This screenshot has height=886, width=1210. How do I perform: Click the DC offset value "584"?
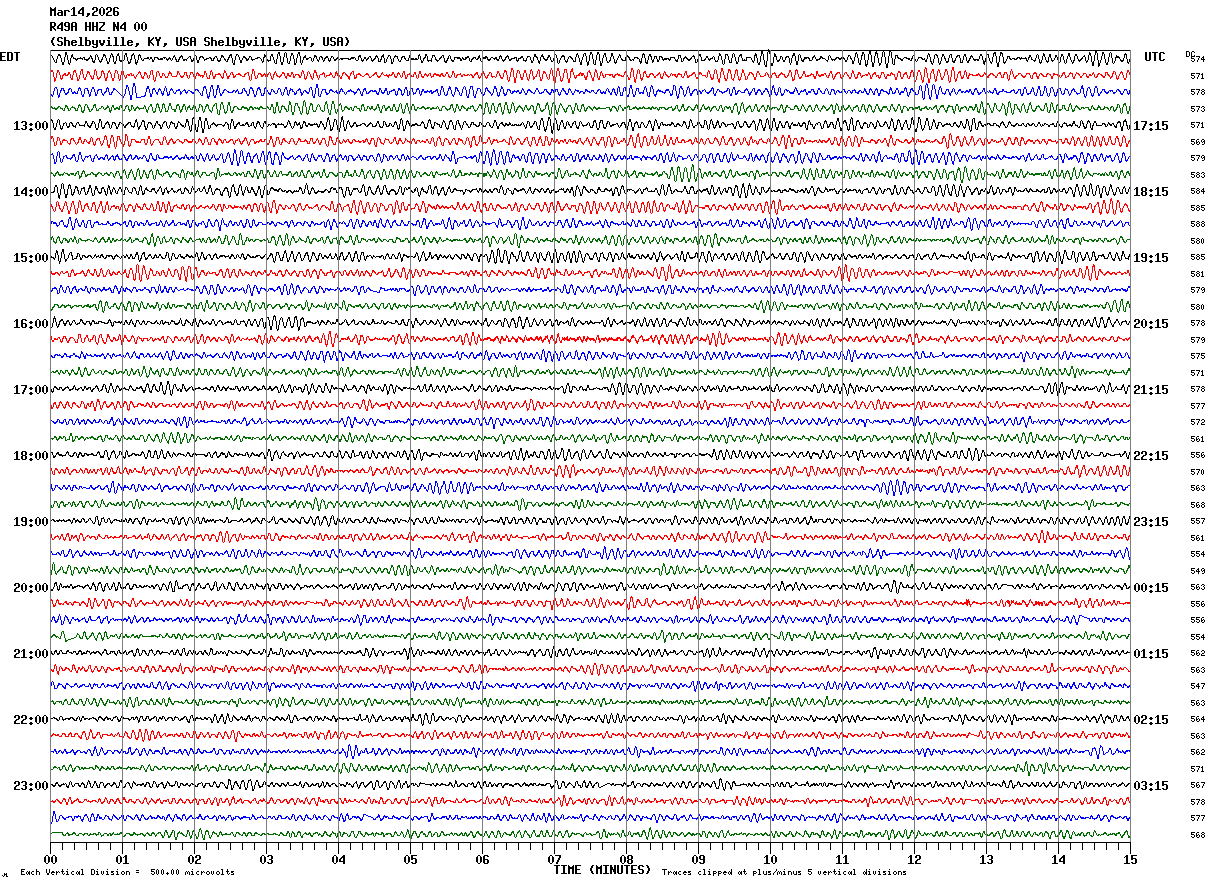(1197, 192)
